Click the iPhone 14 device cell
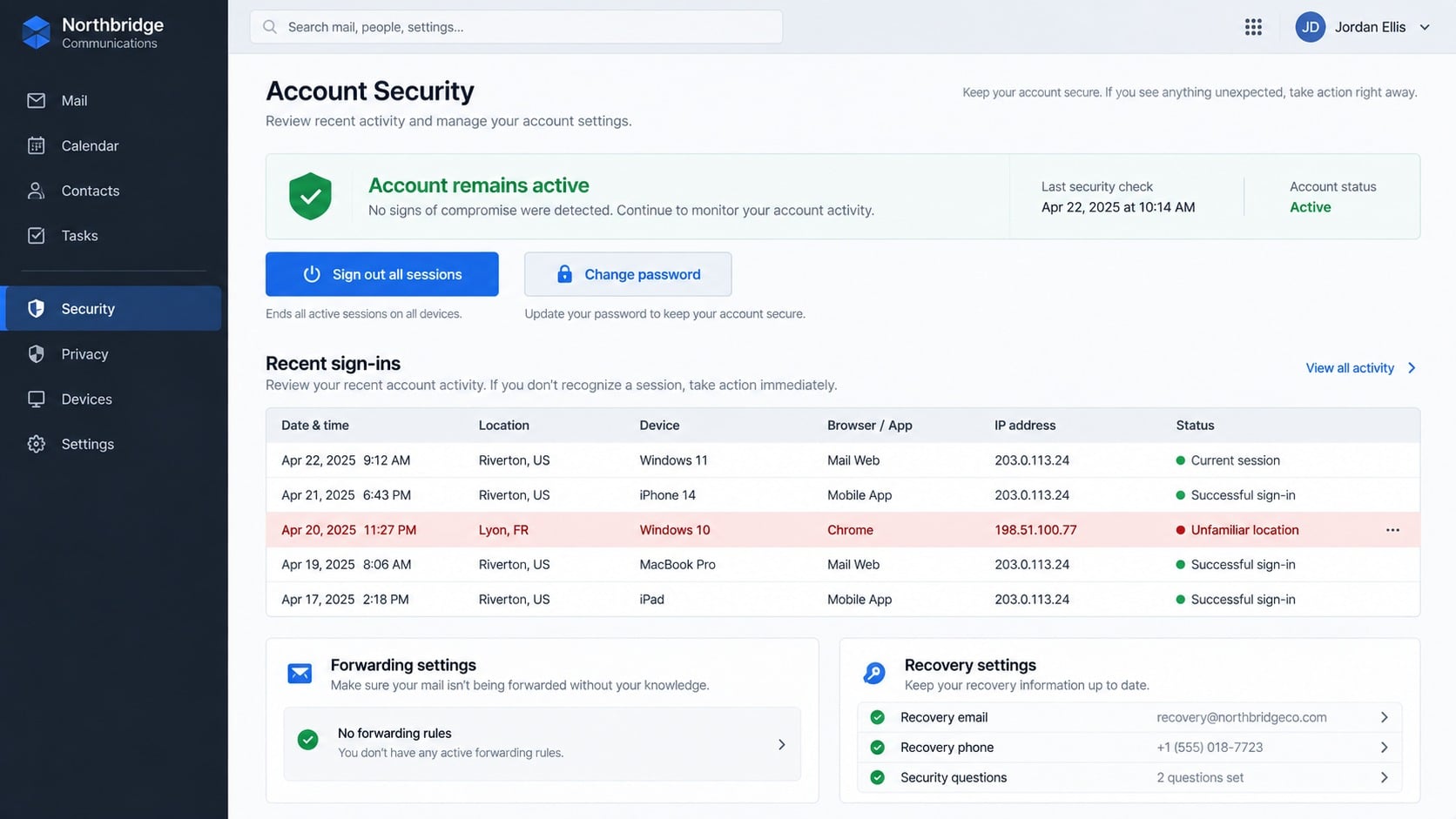This screenshot has height=819, width=1456. click(667, 495)
